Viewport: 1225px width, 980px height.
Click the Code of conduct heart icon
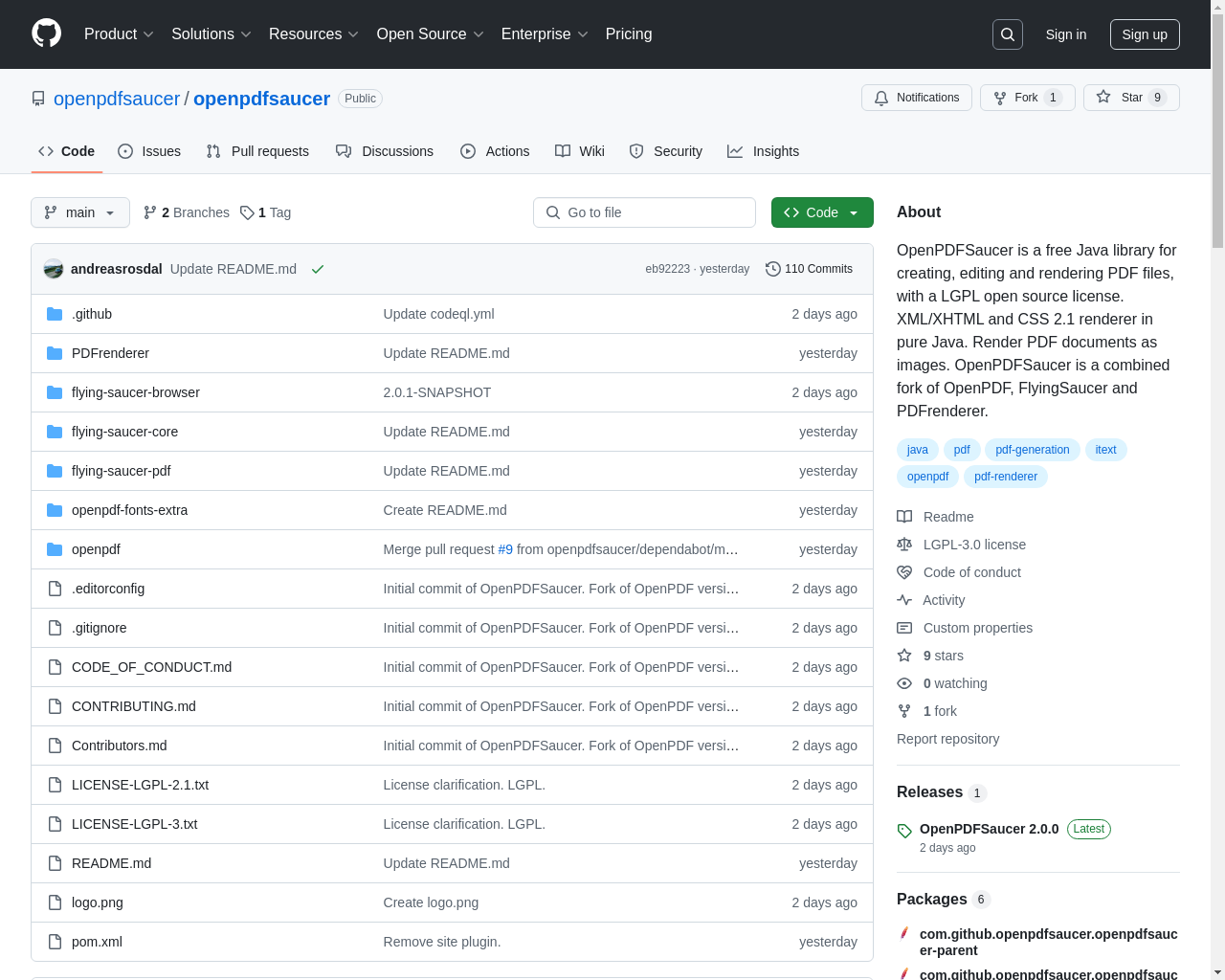(904, 572)
